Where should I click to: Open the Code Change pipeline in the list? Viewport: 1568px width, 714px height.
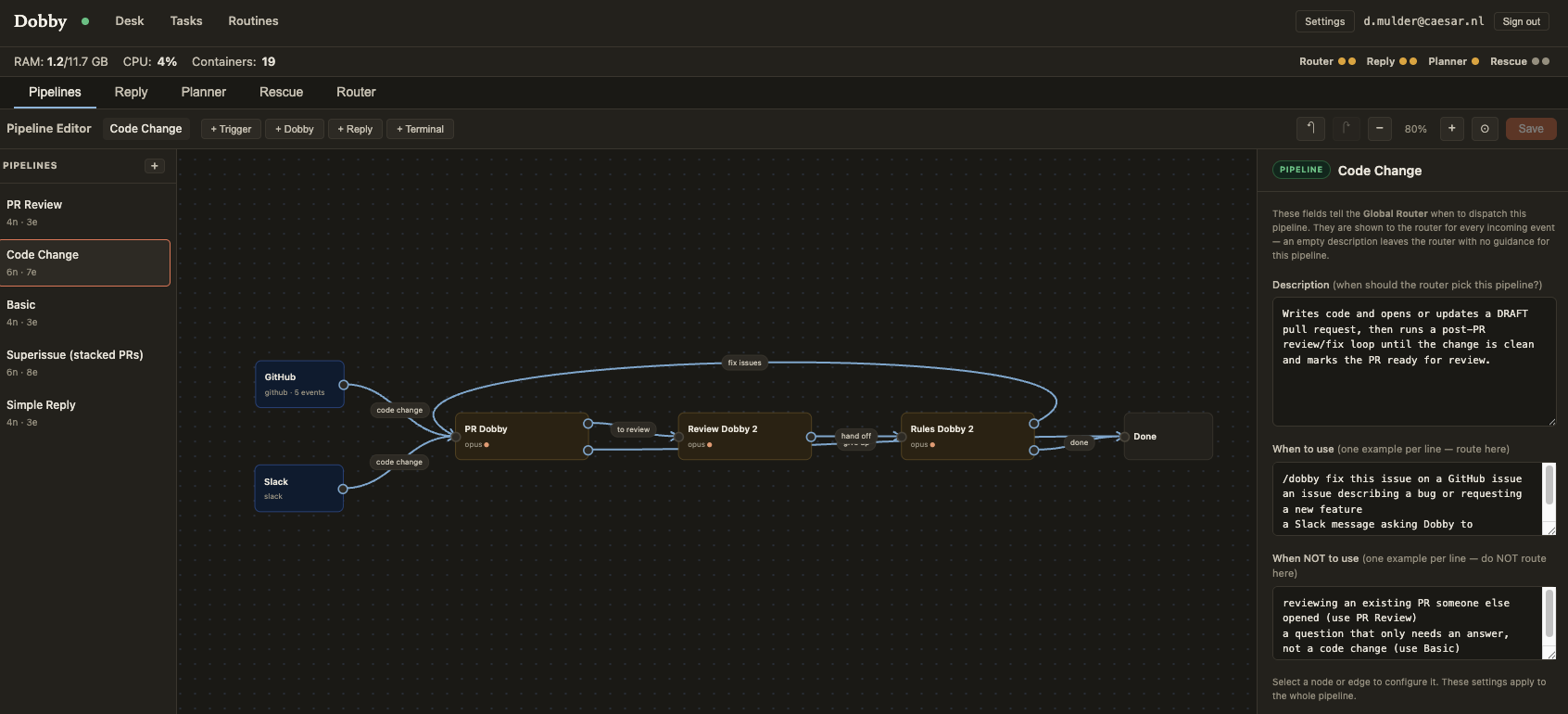point(85,262)
